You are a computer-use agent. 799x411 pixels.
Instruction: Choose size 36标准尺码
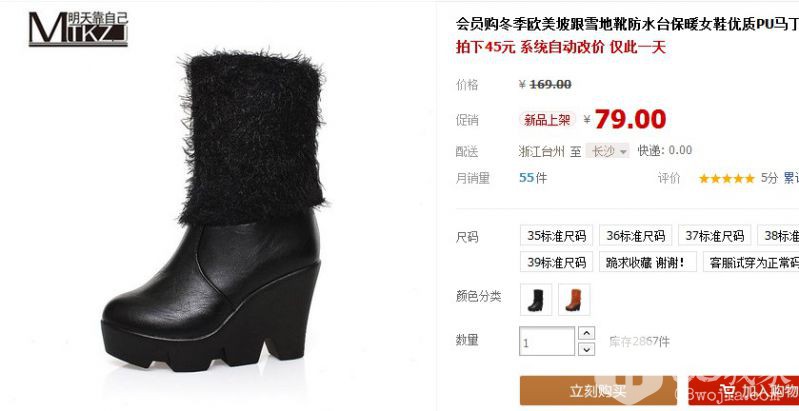pos(635,235)
